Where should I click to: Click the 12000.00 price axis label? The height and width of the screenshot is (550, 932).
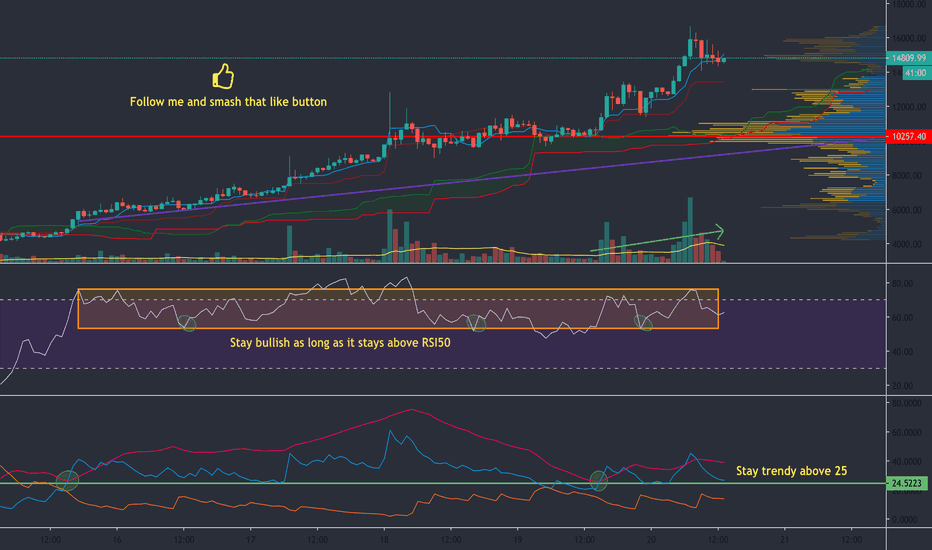(908, 107)
